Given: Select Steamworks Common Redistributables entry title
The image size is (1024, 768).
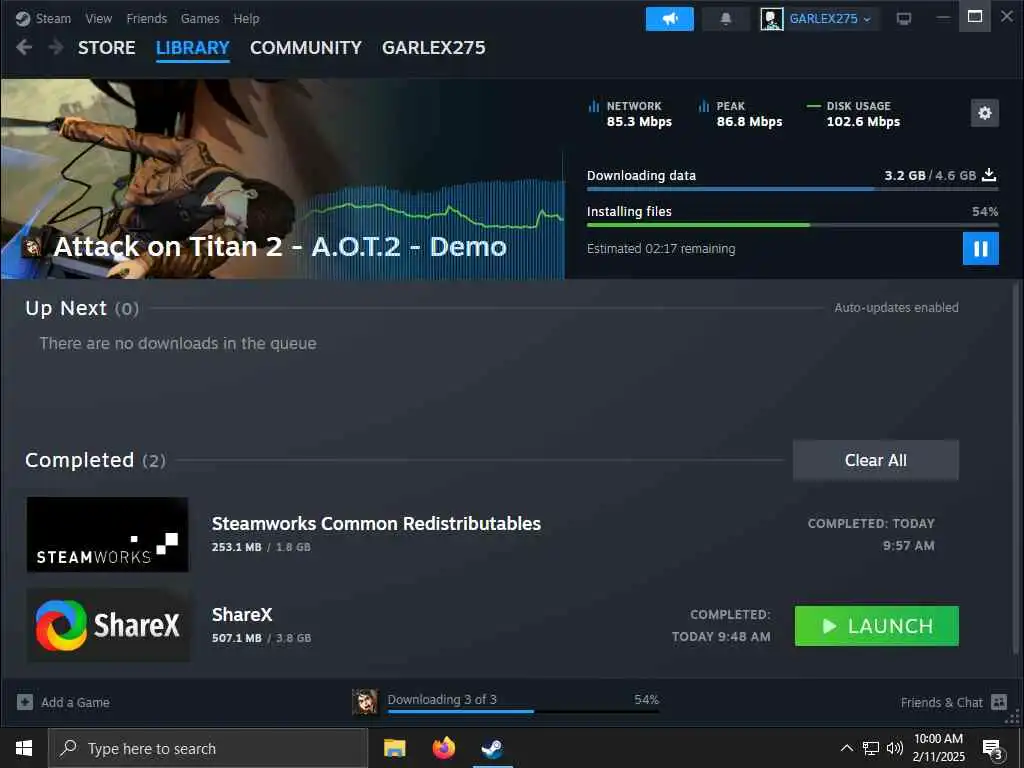Looking at the screenshot, I should pos(376,524).
